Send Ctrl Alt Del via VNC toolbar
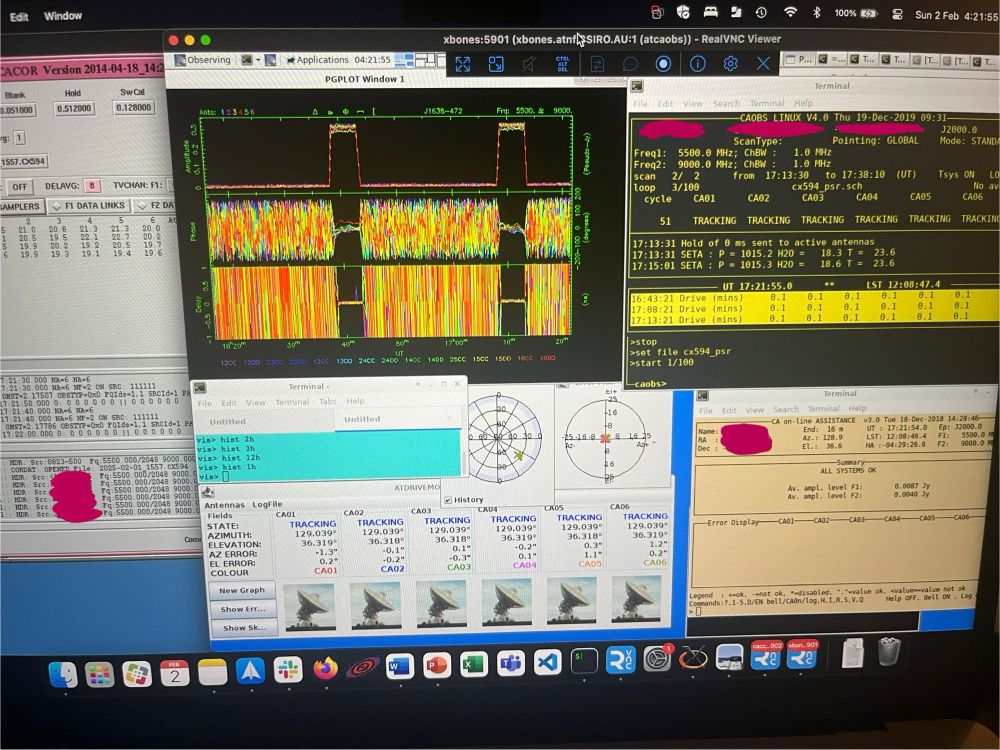Screen dimensions: 1000x750 coord(562,64)
